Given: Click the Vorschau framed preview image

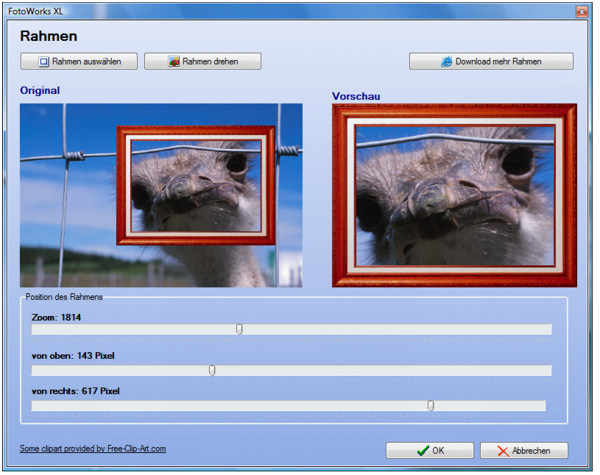Looking at the screenshot, I should 455,195.
